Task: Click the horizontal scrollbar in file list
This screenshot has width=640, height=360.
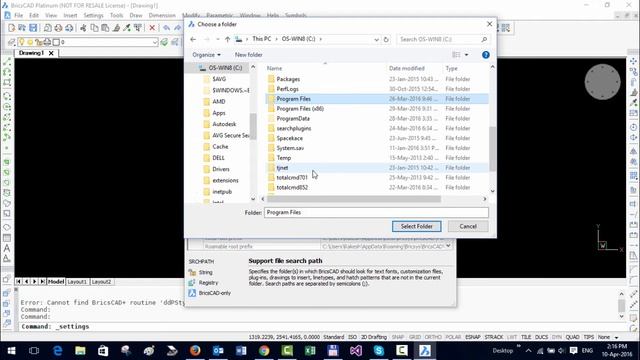Action: pyautogui.click(x=353, y=199)
